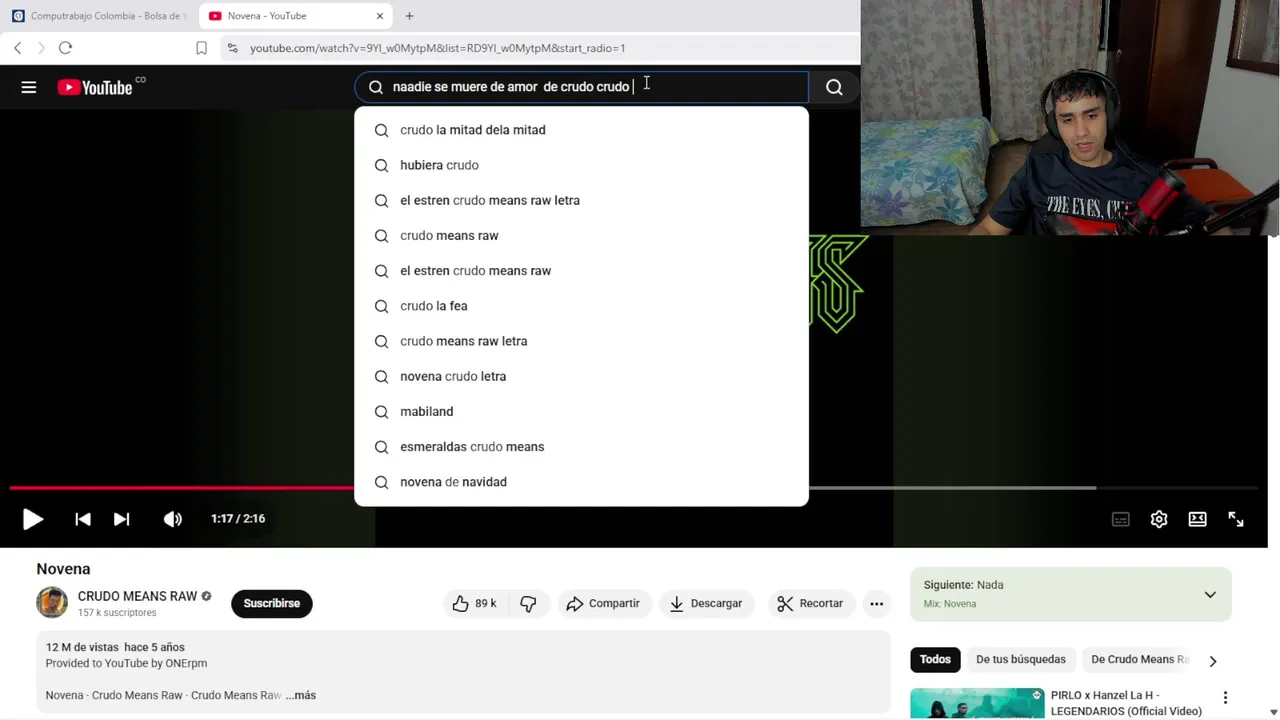This screenshot has height=720, width=1280.
Task: Select De Crudo Means Raw chip
Action: tap(1139, 659)
